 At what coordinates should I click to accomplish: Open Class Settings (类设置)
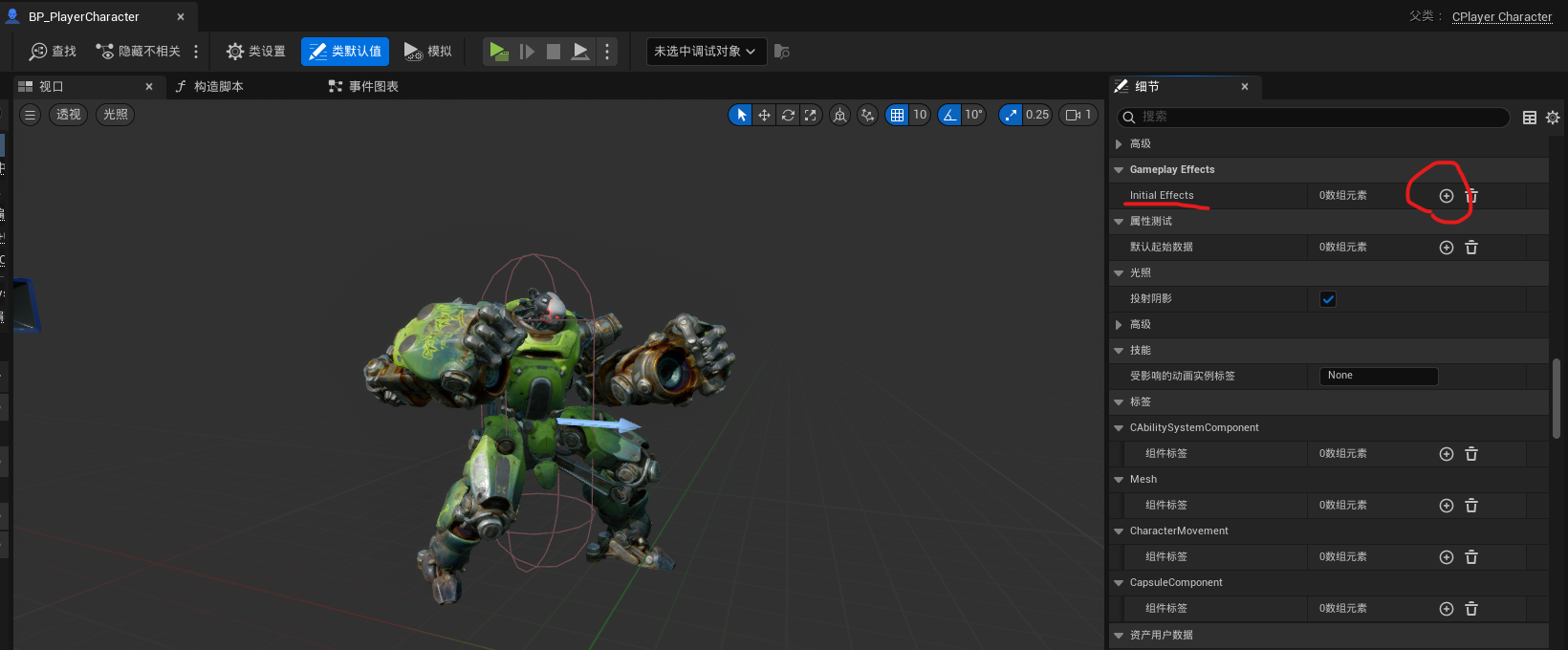256,52
